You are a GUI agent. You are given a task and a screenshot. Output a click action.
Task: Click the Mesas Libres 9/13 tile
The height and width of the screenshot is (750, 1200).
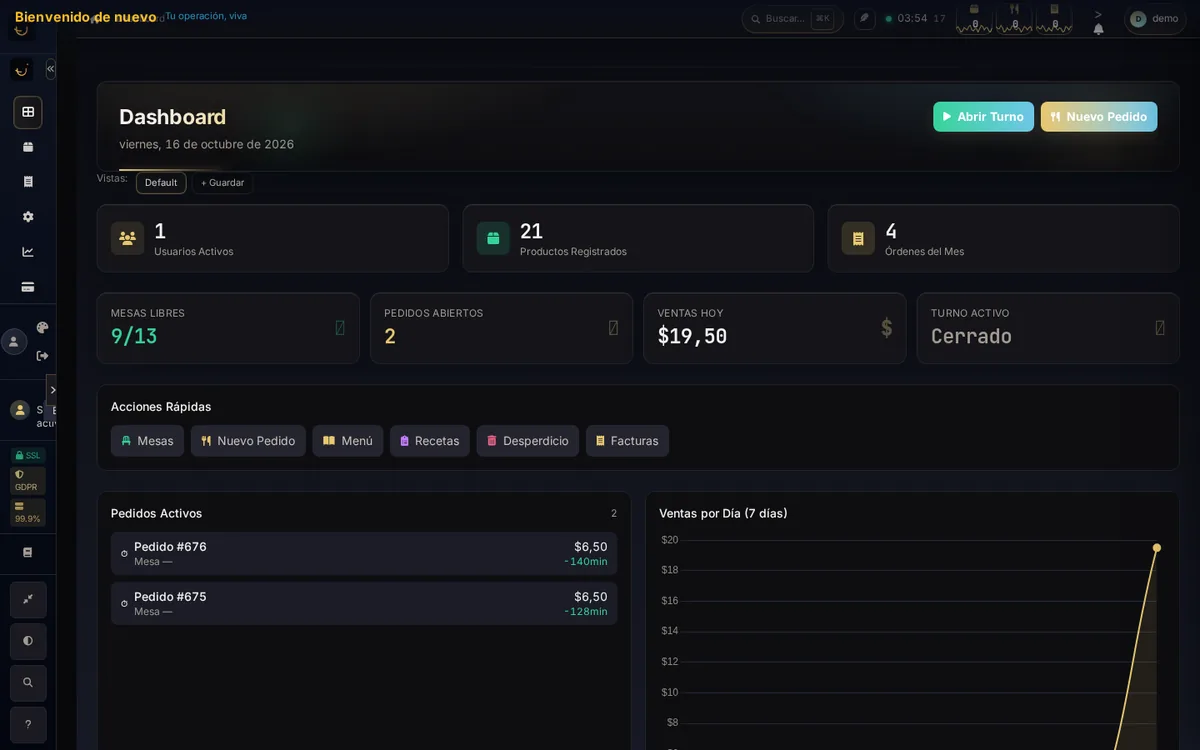[228, 328]
